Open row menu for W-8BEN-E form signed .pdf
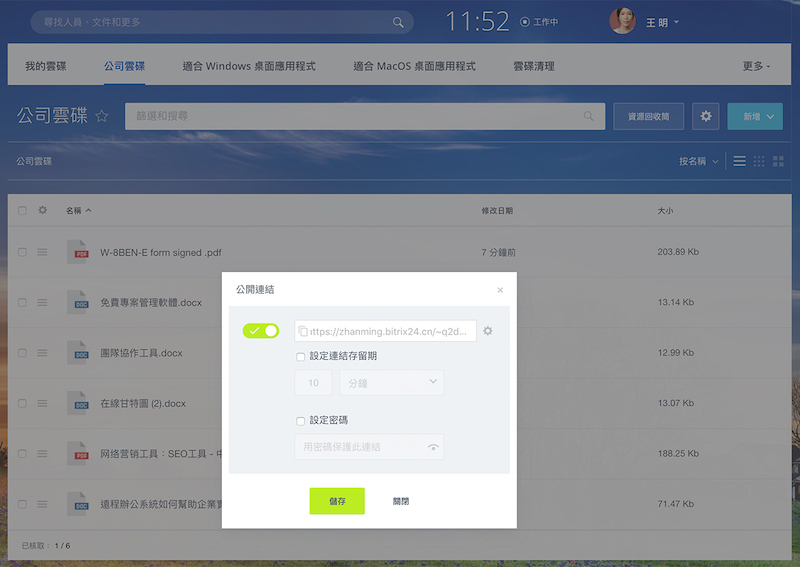Screen dimensions: 800x567 click(x=42, y=252)
